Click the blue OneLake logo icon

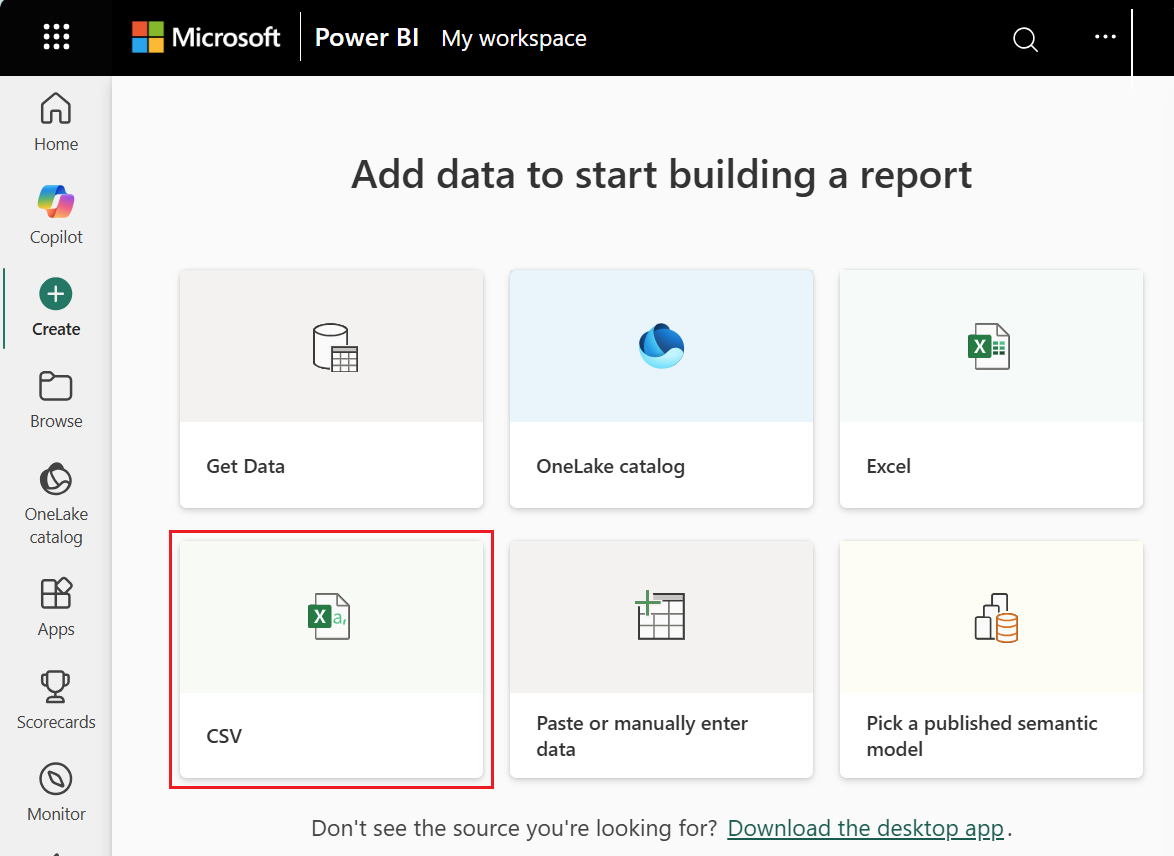[x=661, y=346]
